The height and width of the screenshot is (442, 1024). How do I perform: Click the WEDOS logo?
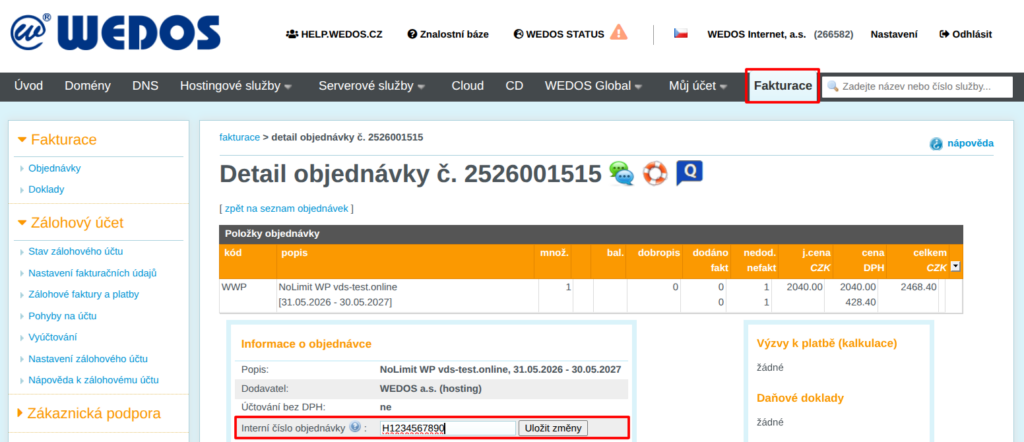pyautogui.click(x=115, y=33)
